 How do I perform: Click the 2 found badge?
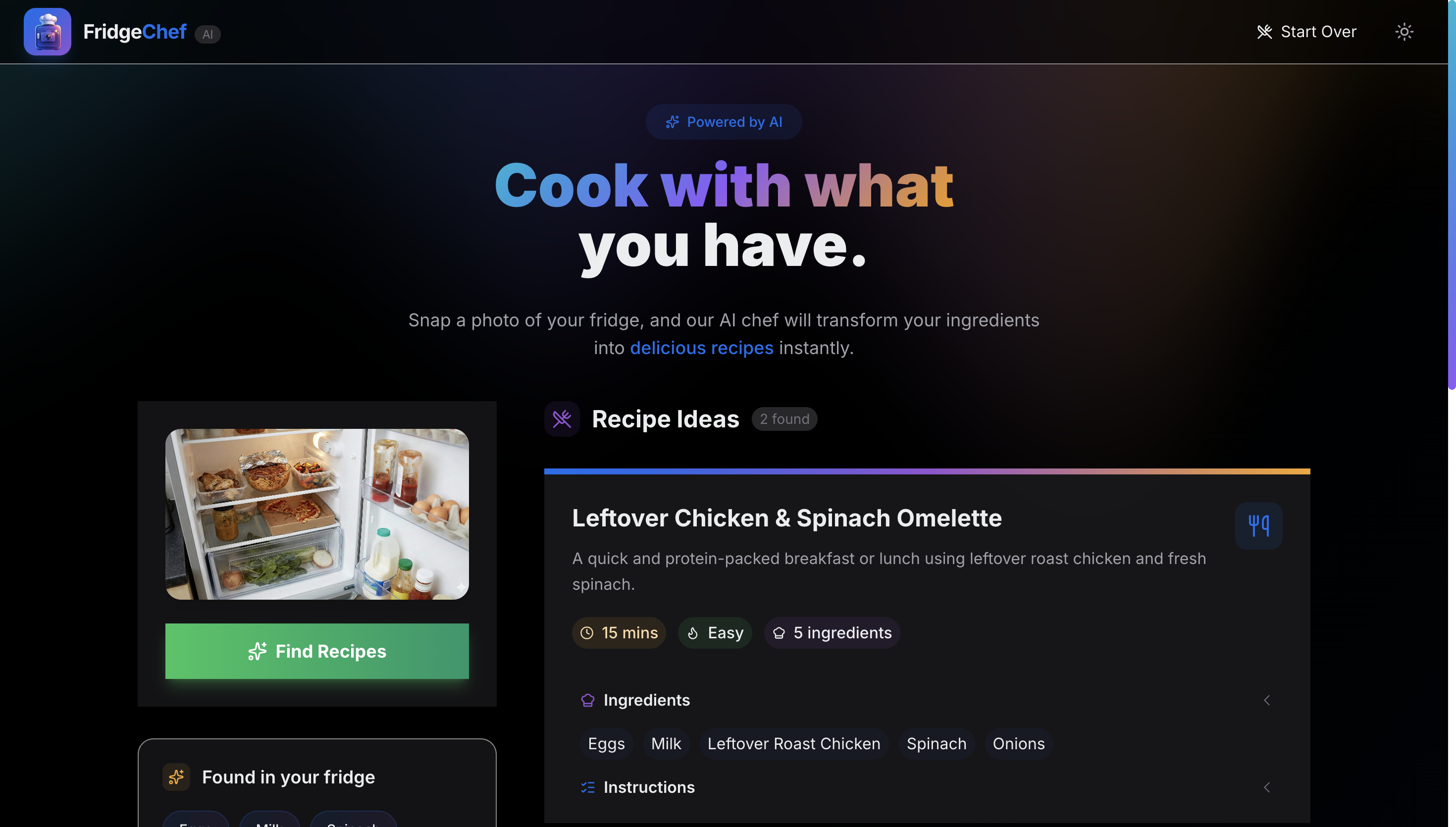point(784,418)
